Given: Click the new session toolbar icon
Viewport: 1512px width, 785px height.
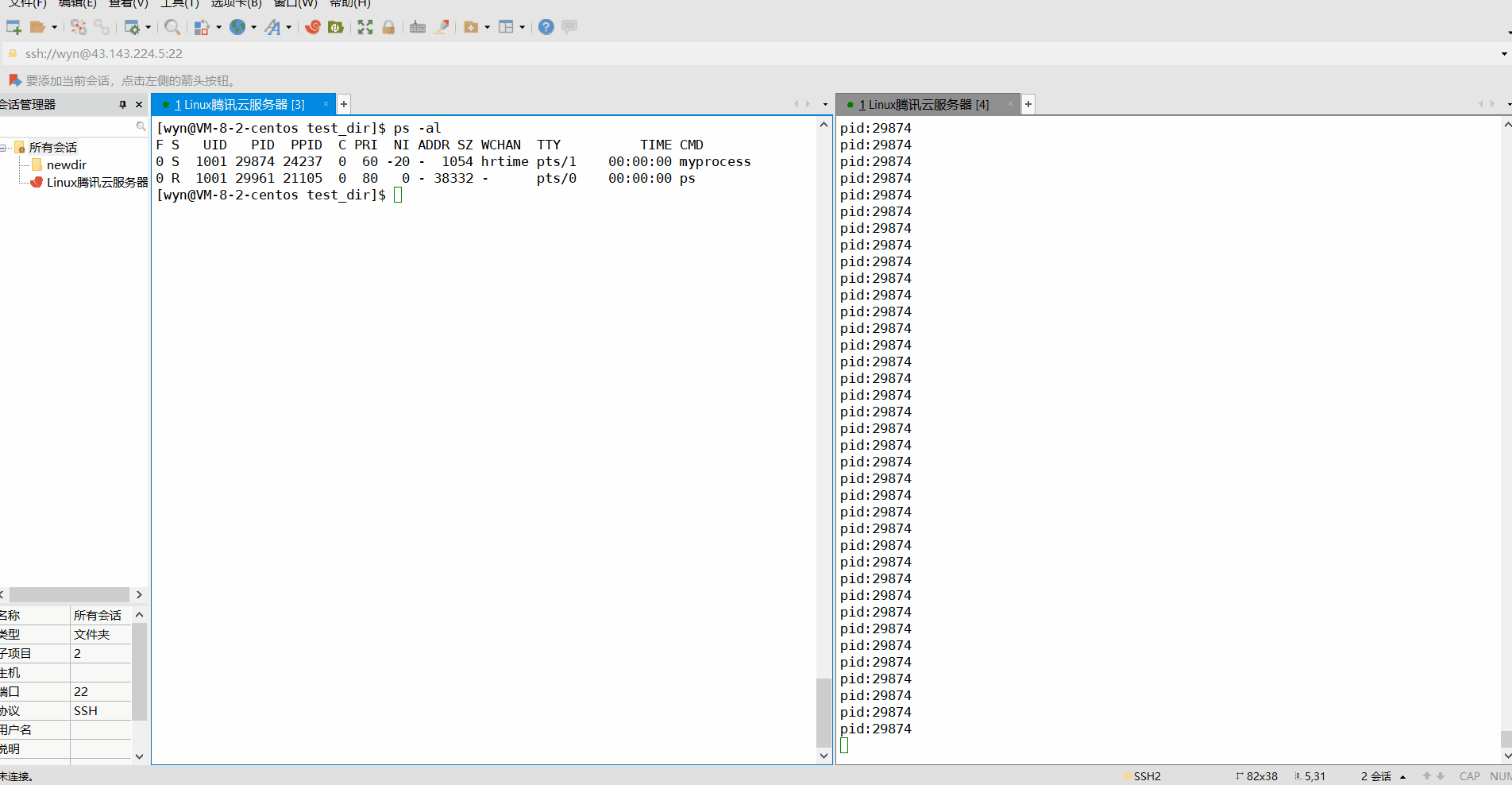Looking at the screenshot, I should tap(13, 27).
